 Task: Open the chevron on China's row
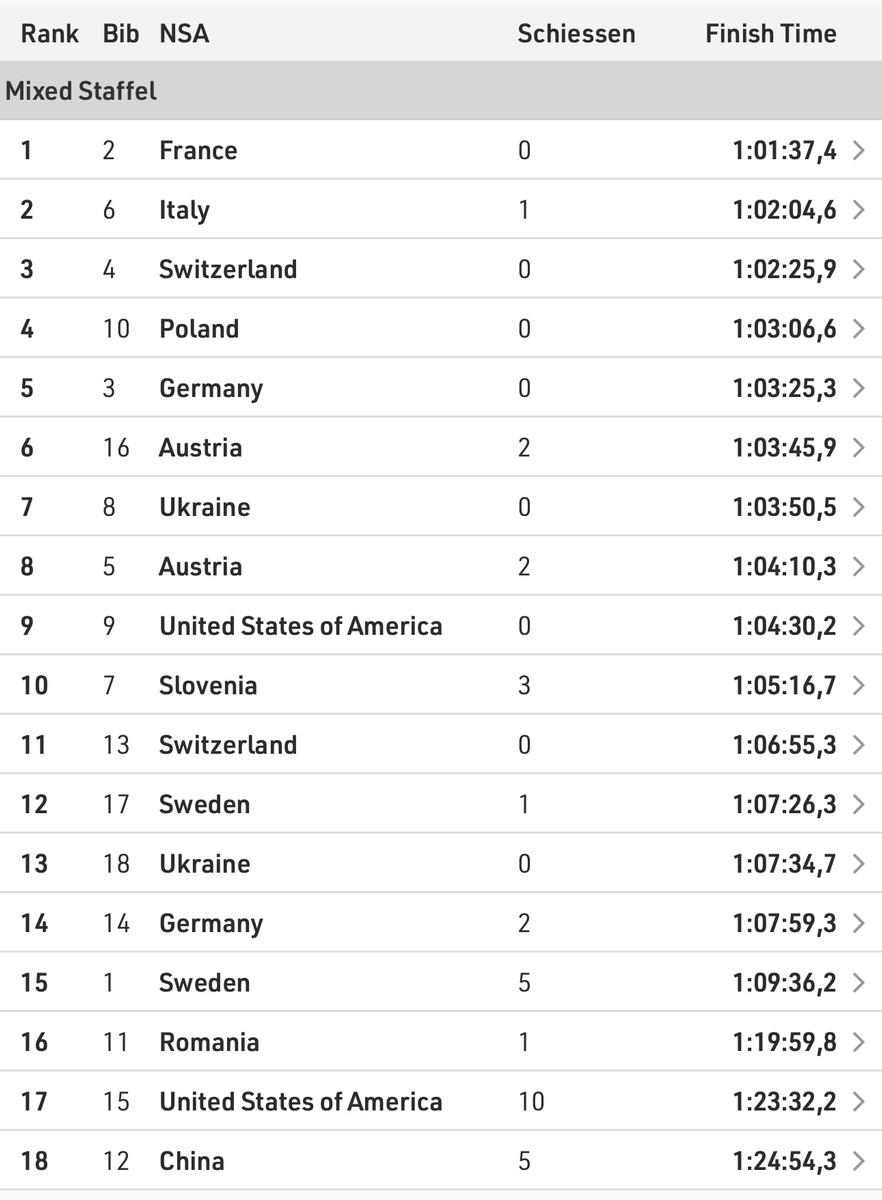(x=858, y=1161)
